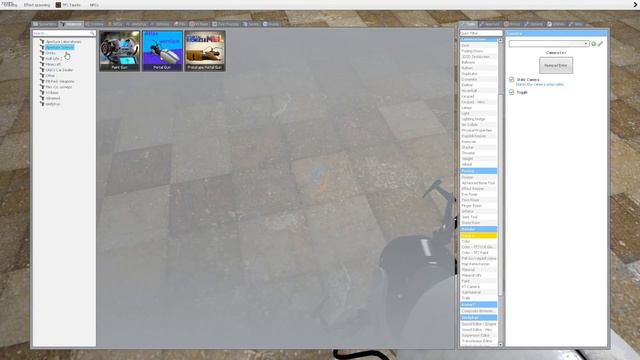Click the Numpad Enter key binder button

click(556, 65)
